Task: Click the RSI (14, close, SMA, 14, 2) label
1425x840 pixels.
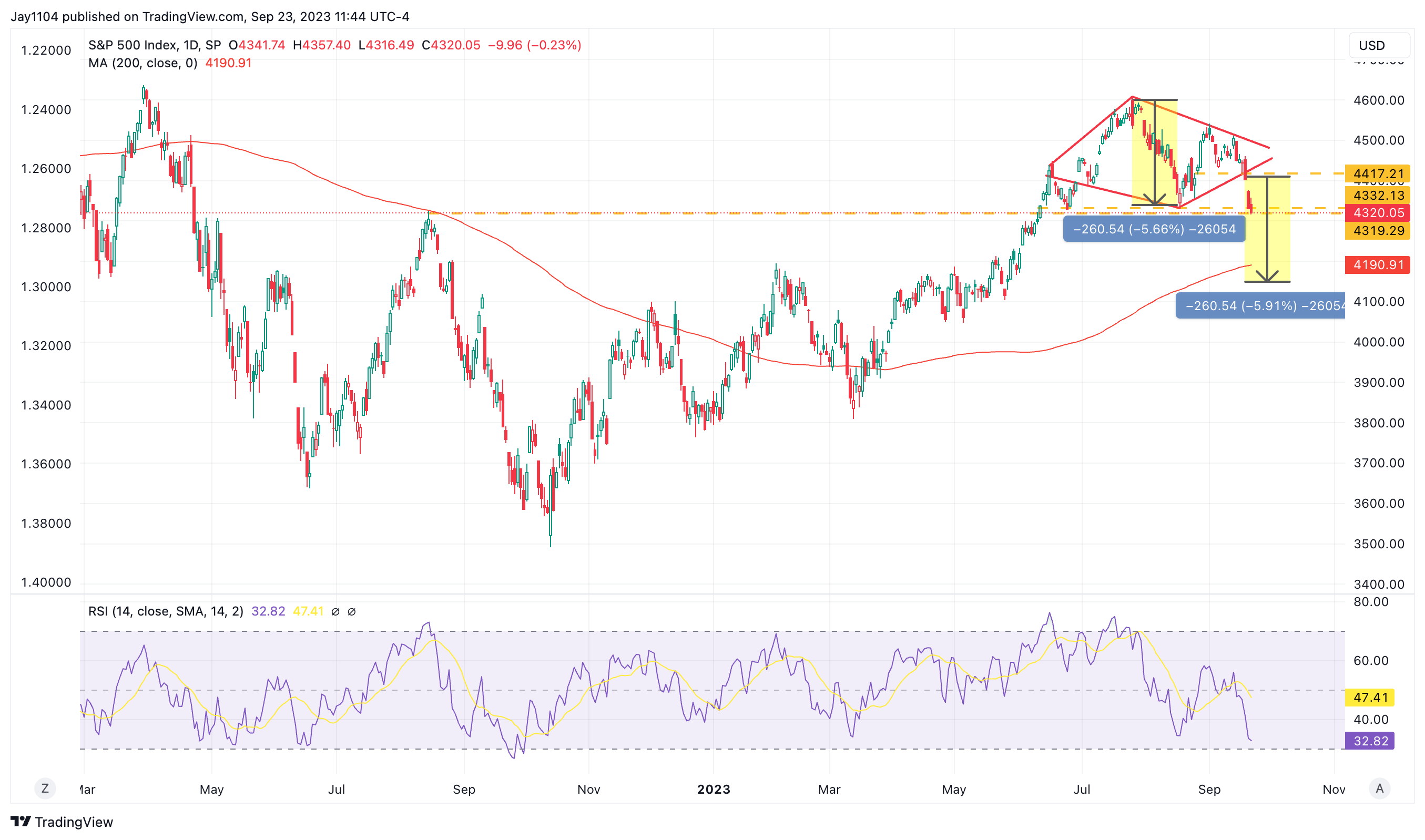Action: (x=166, y=611)
